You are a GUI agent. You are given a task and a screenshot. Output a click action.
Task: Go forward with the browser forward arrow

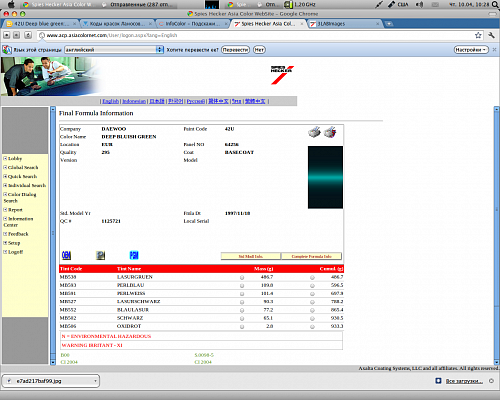[x=17, y=35]
